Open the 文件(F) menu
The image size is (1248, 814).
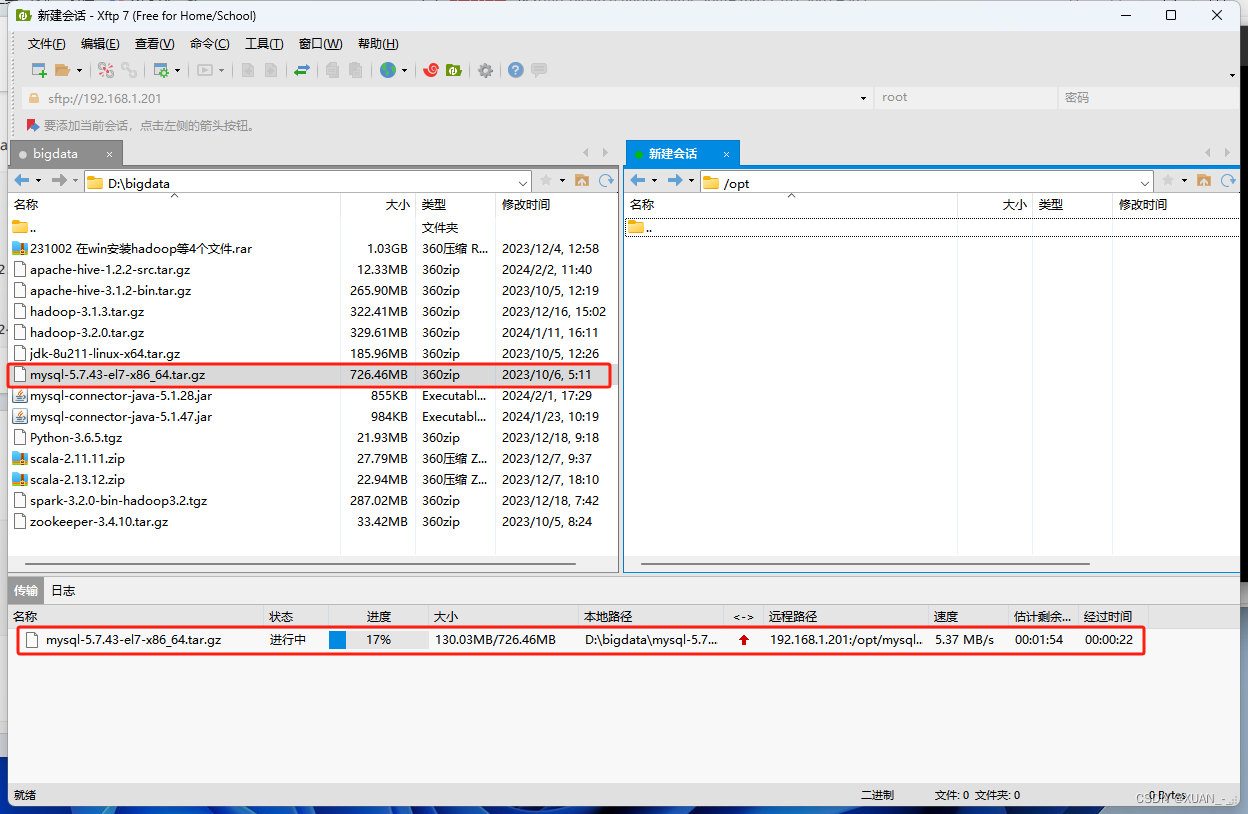click(x=46, y=44)
